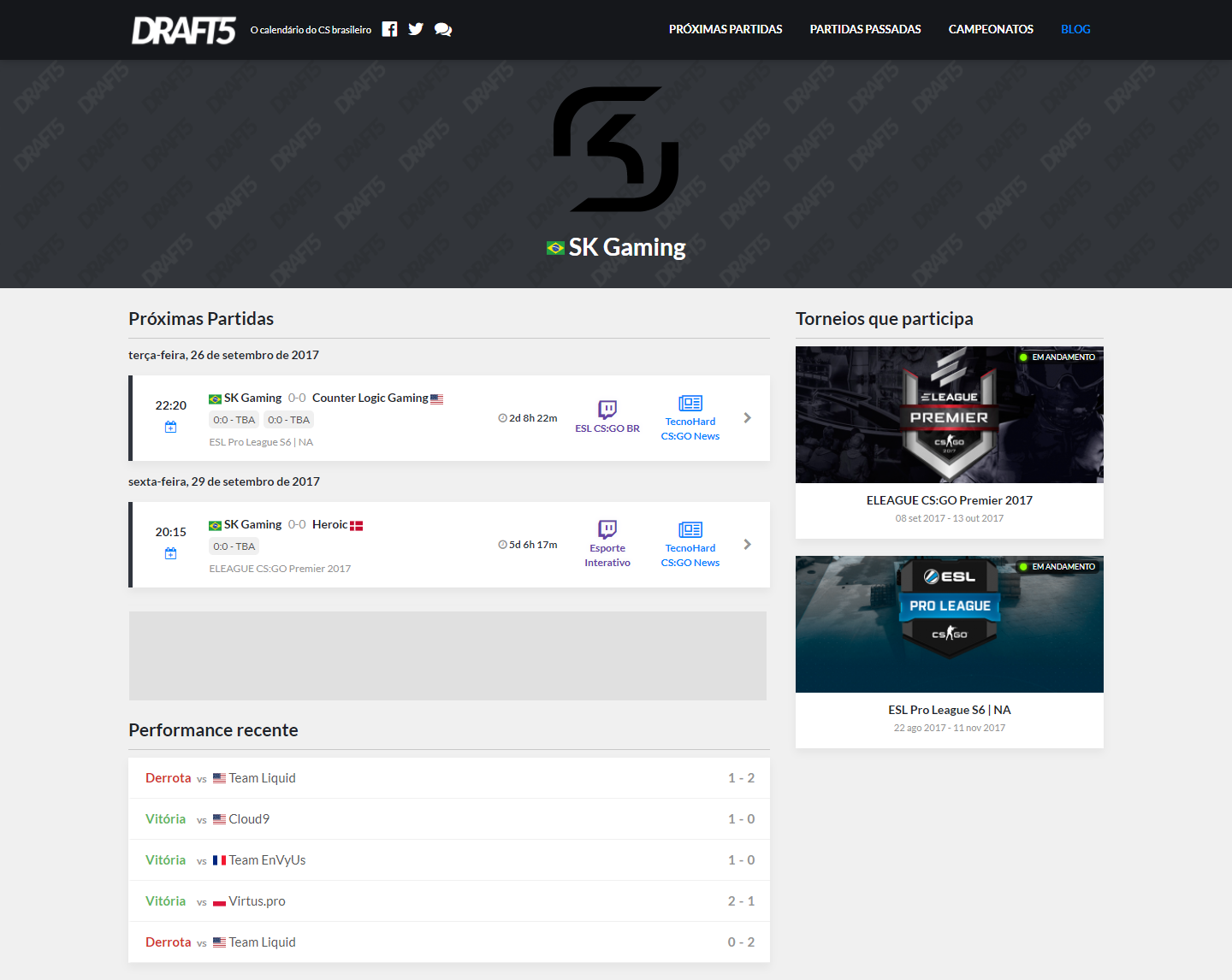Click the clock icon beside 5d 6h 17m
This screenshot has height=980, width=1232.
coord(503,545)
